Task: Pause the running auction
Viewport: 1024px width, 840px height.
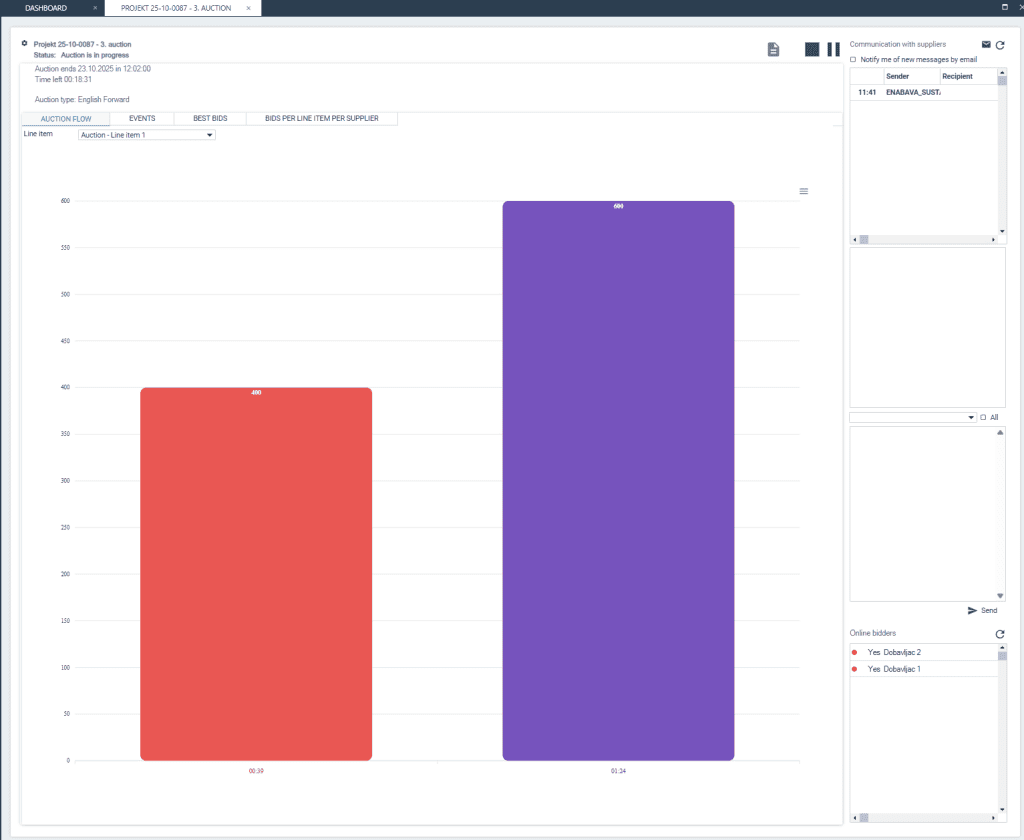Action: [x=833, y=50]
